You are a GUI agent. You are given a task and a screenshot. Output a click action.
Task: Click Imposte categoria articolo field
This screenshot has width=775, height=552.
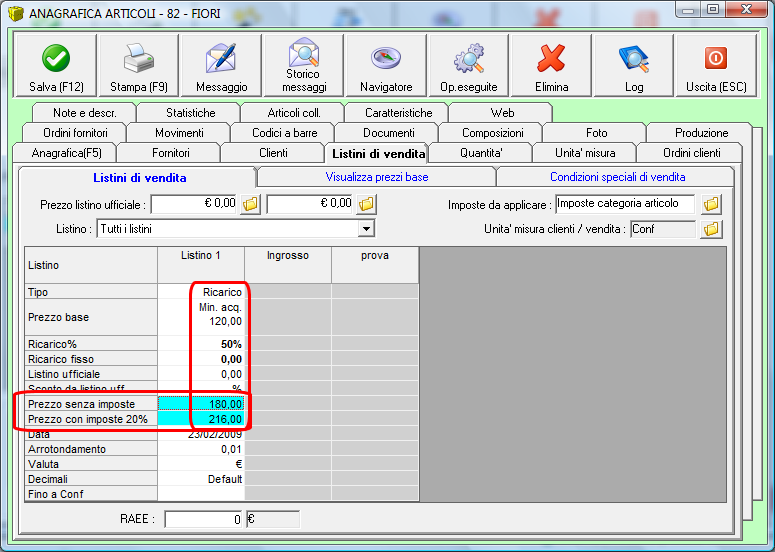point(625,204)
